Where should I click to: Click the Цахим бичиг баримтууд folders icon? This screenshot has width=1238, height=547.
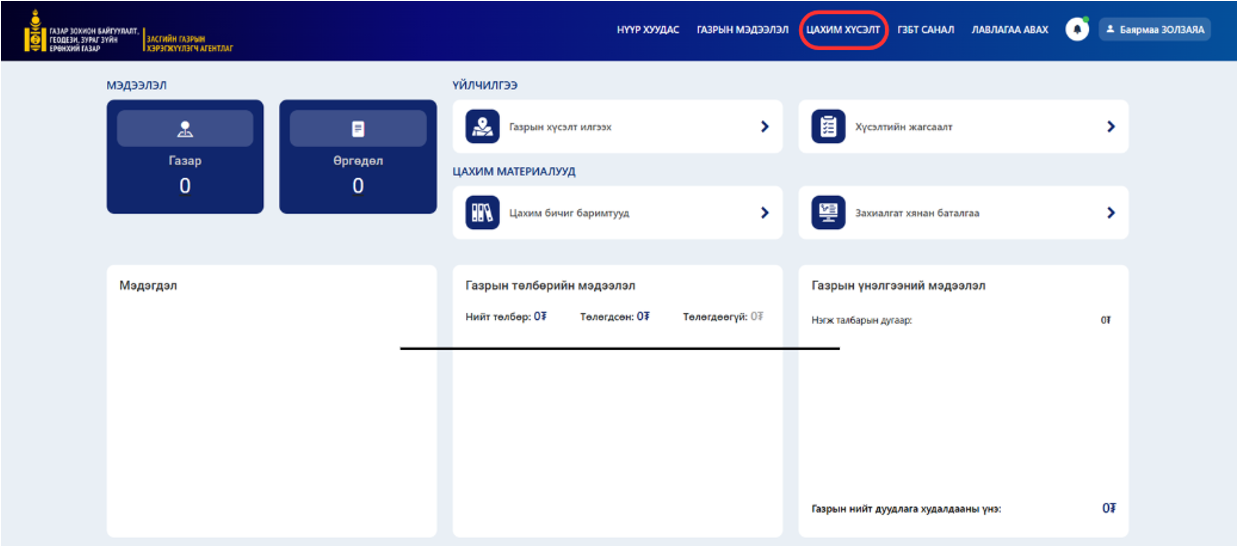(483, 212)
